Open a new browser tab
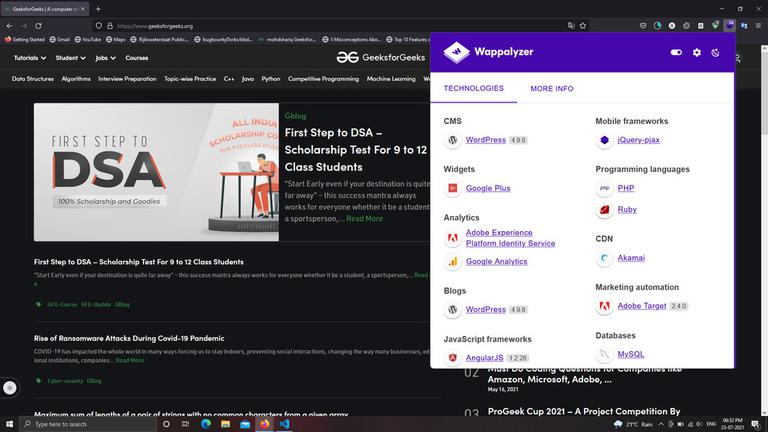This screenshot has width=768, height=432. click(x=98, y=9)
